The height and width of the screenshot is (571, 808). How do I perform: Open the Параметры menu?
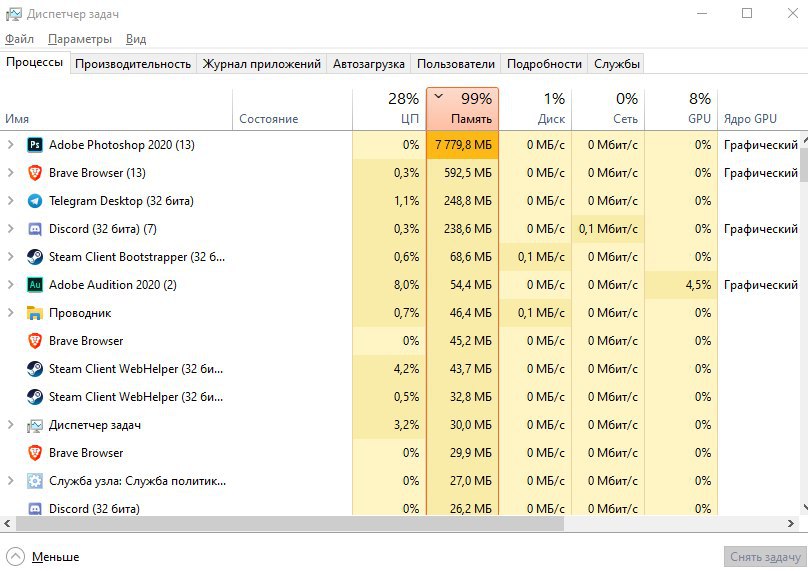coord(80,39)
